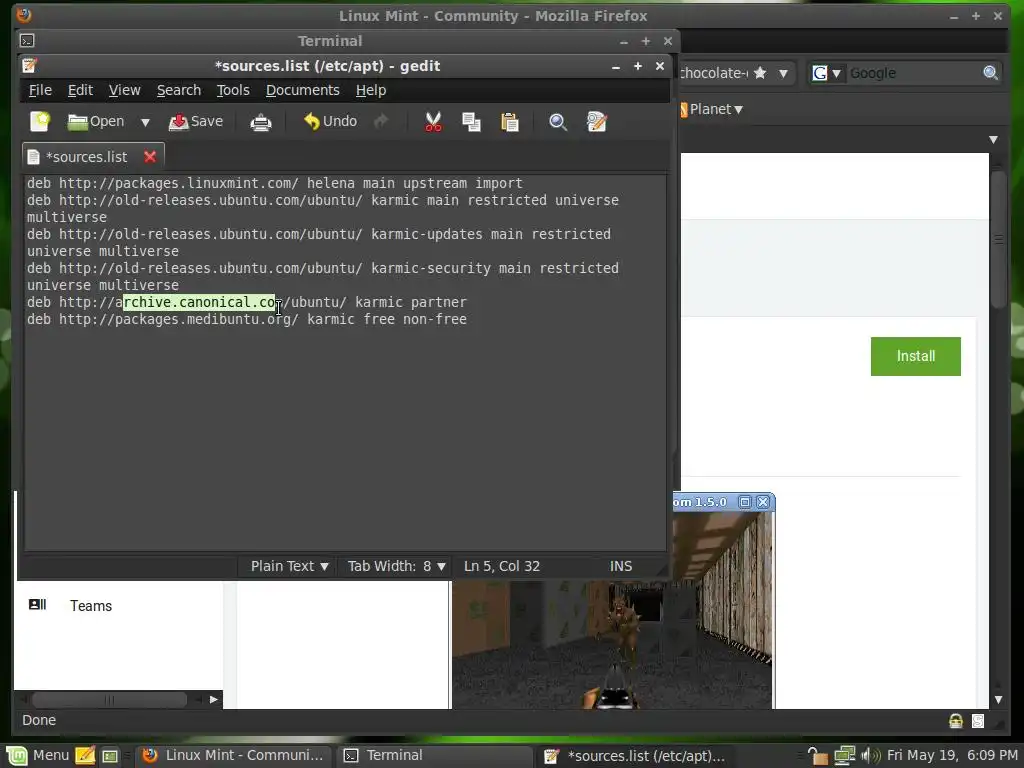Click the horizontal scrollbar right arrow
The height and width of the screenshot is (768, 1024).
click(213, 699)
